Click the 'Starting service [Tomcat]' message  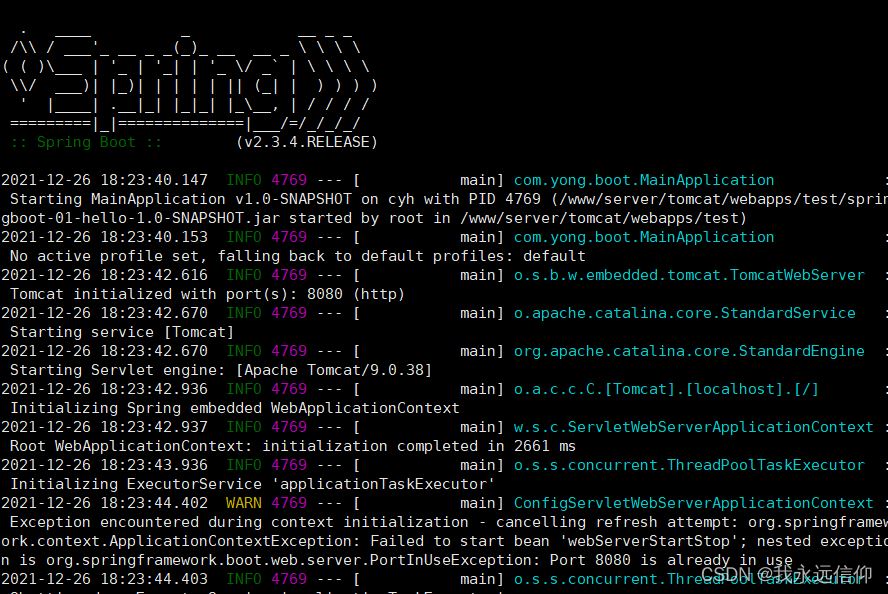122,332
